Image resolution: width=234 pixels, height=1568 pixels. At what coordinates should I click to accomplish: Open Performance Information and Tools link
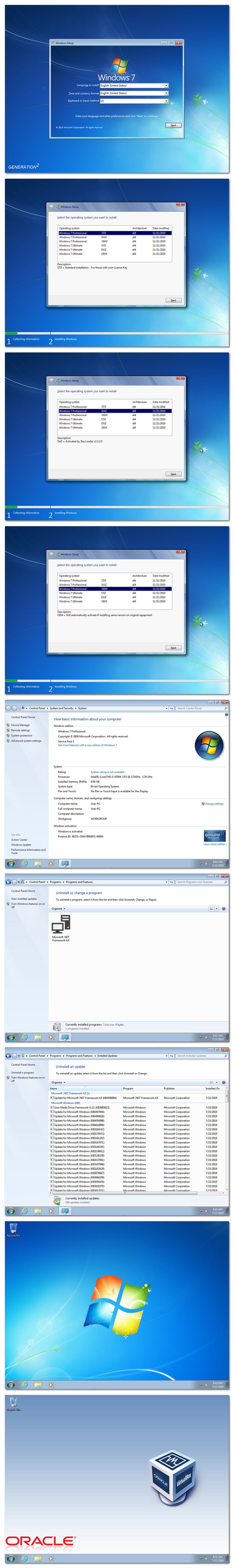click(x=28, y=851)
